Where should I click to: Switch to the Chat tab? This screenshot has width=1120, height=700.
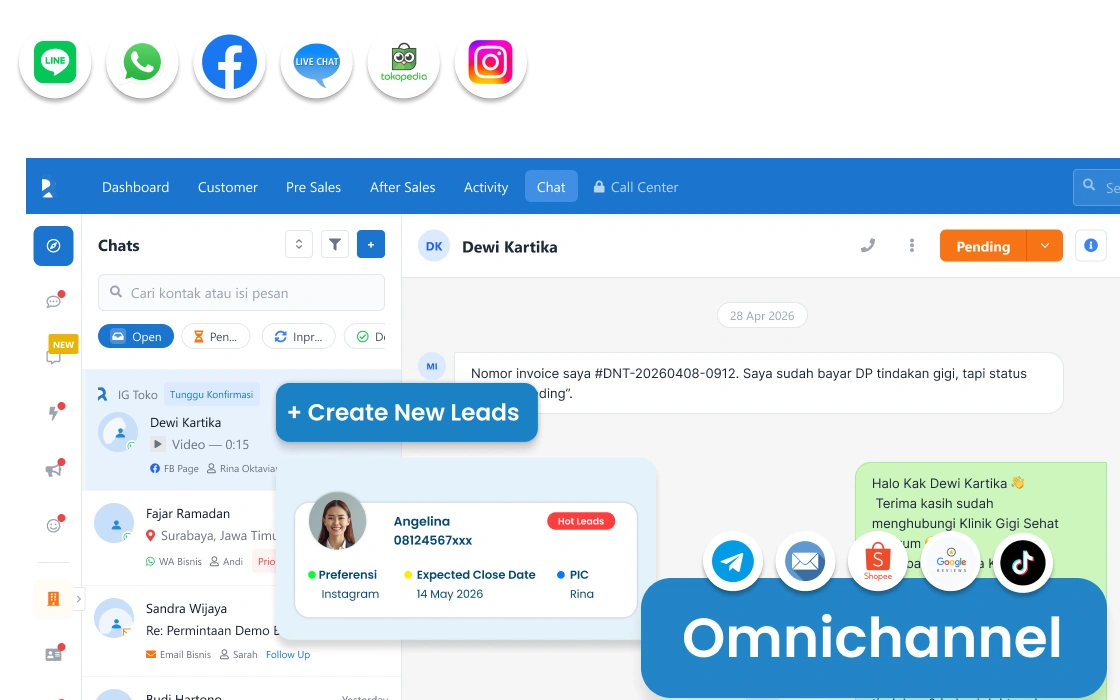[551, 186]
